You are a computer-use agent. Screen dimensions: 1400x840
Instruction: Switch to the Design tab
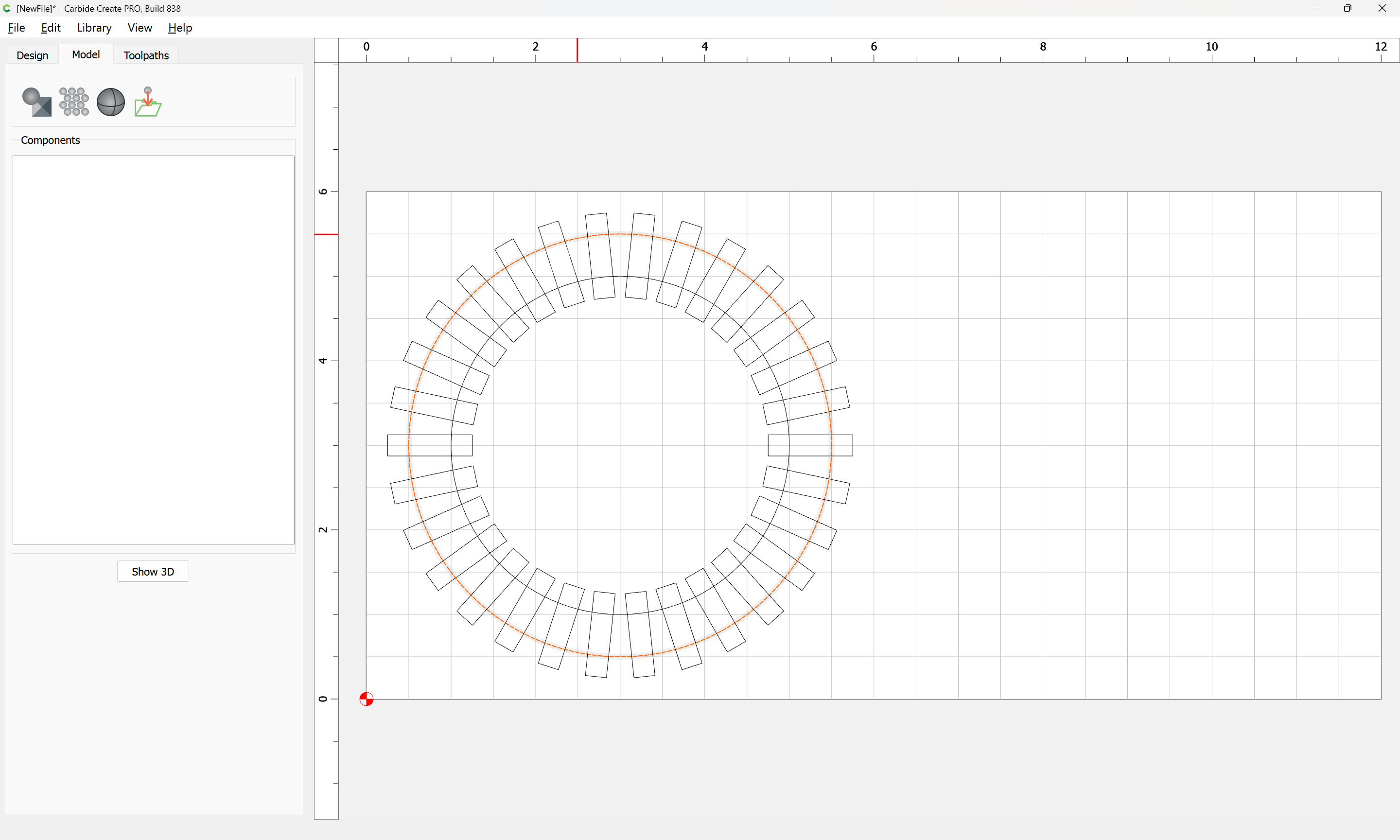coord(32,55)
